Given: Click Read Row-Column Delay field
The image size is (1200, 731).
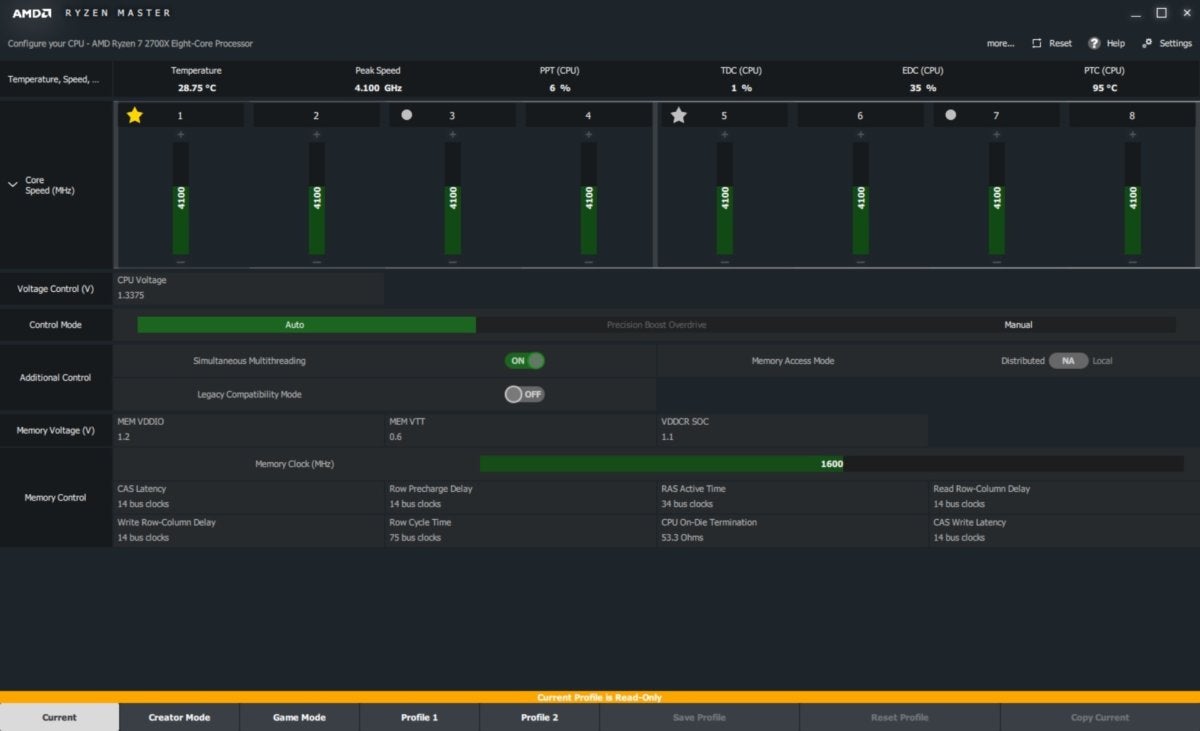Looking at the screenshot, I should pyautogui.click(x=1065, y=497).
